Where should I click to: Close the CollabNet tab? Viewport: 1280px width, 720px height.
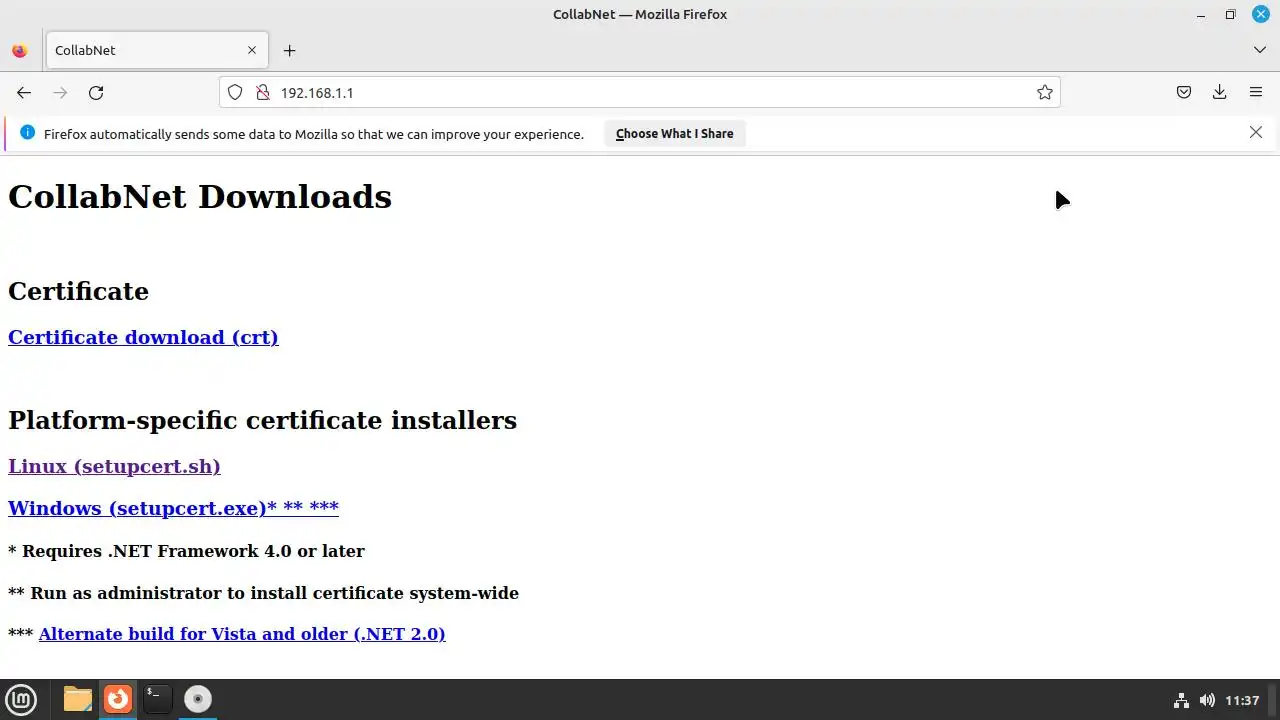(x=252, y=50)
